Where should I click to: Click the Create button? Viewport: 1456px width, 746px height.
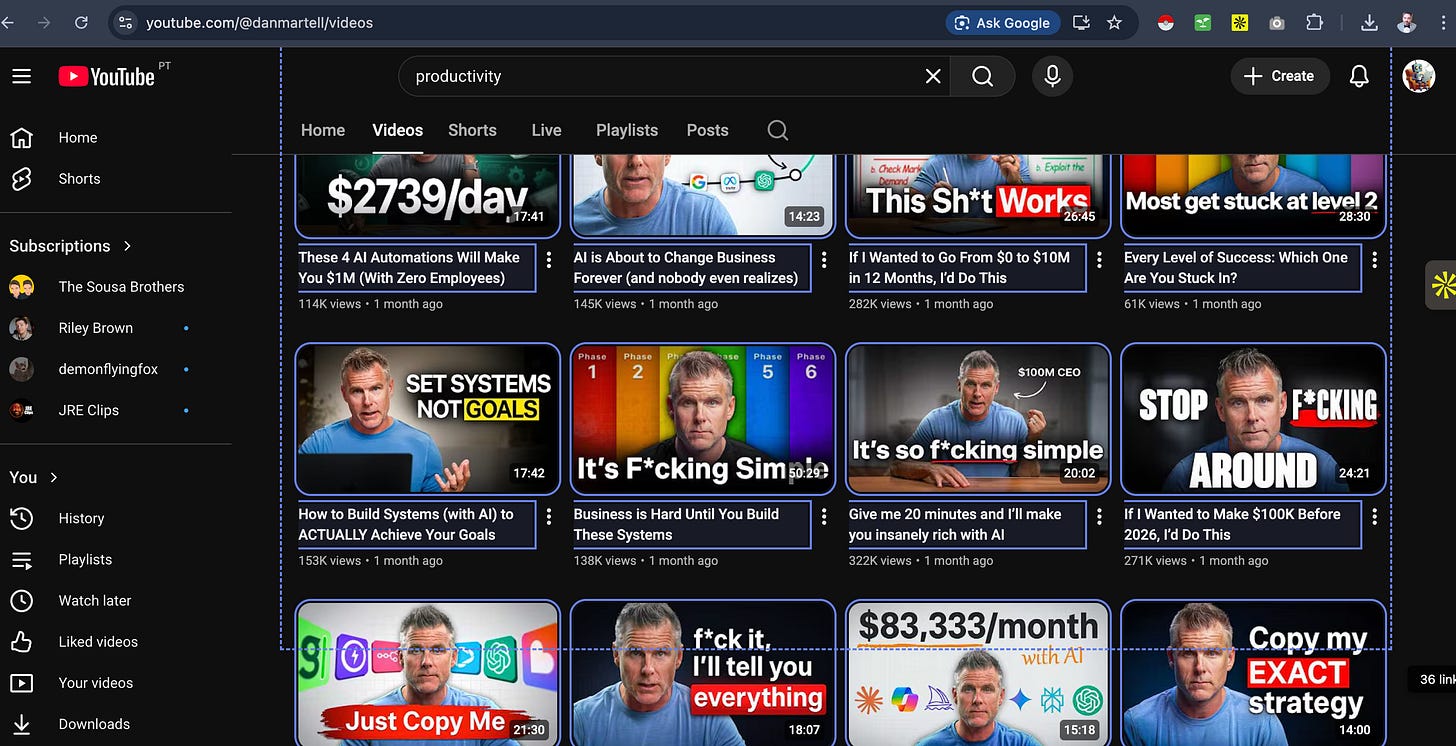1279,76
